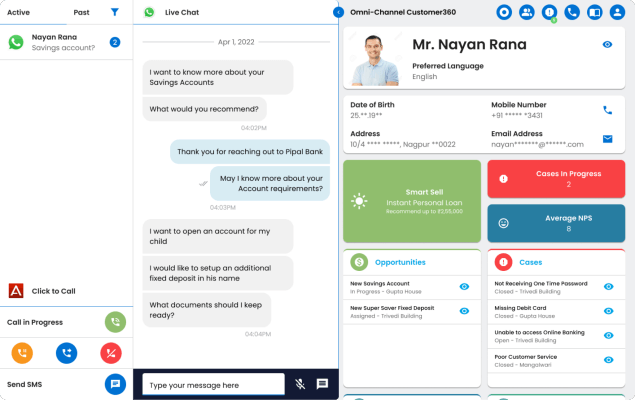Image resolution: width=635 pixels, height=400 pixels.
Task: Select the Click to Call label
Action: point(53,291)
